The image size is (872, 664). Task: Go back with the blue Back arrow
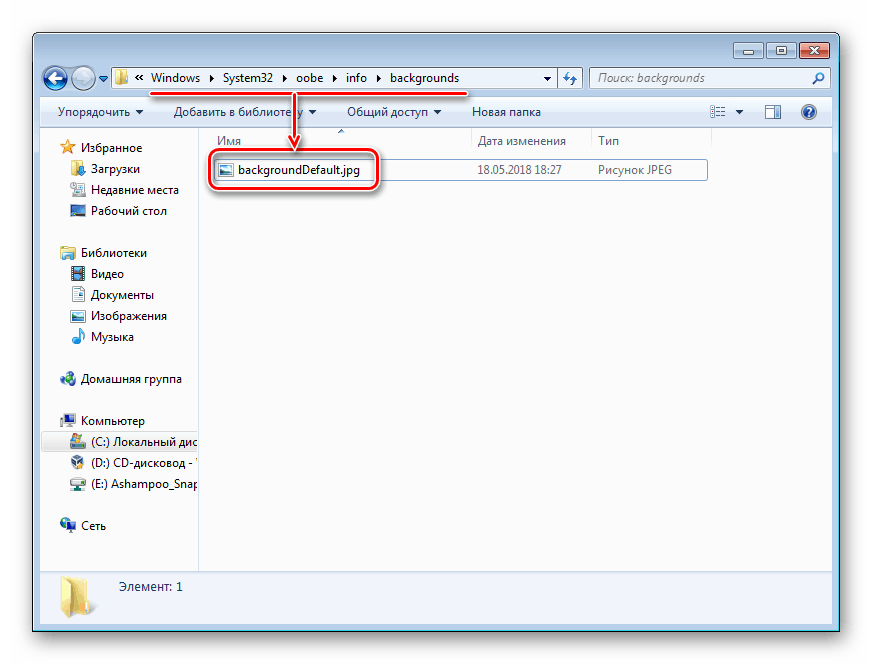coord(55,78)
